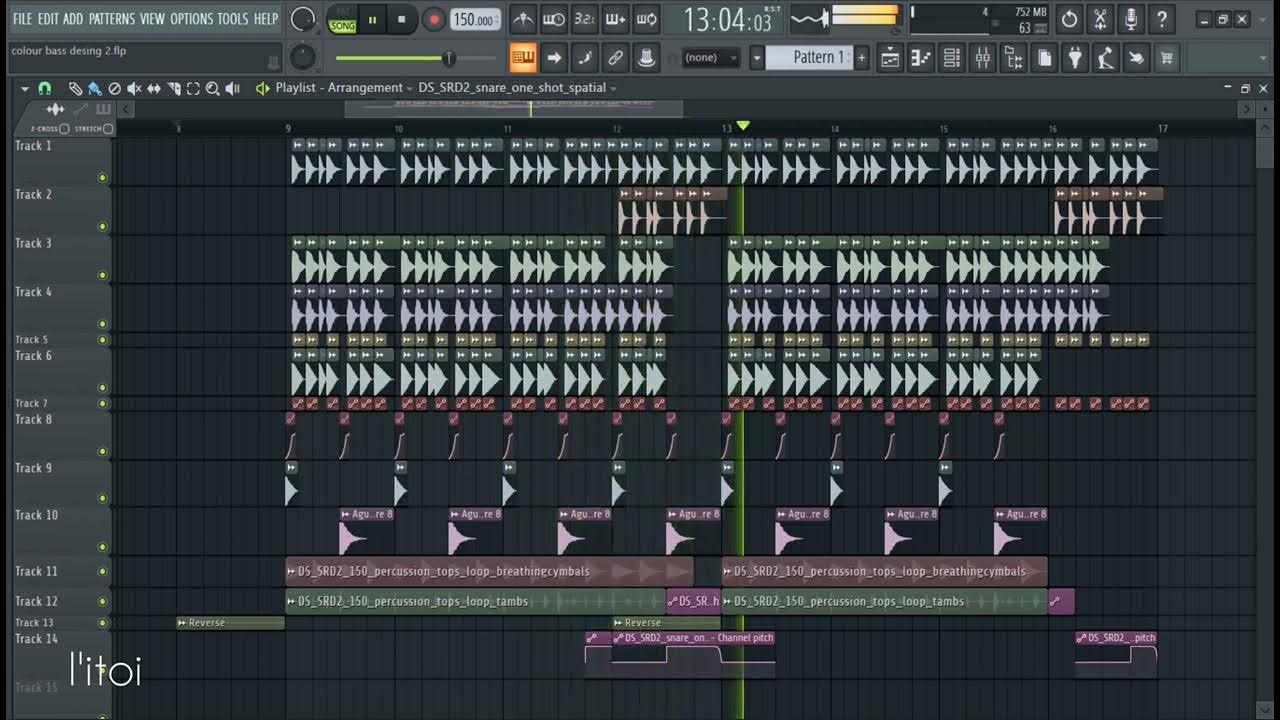Open the tempo tapper icon
The height and width of the screenshot is (720, 1280).
click(1106, 58)
